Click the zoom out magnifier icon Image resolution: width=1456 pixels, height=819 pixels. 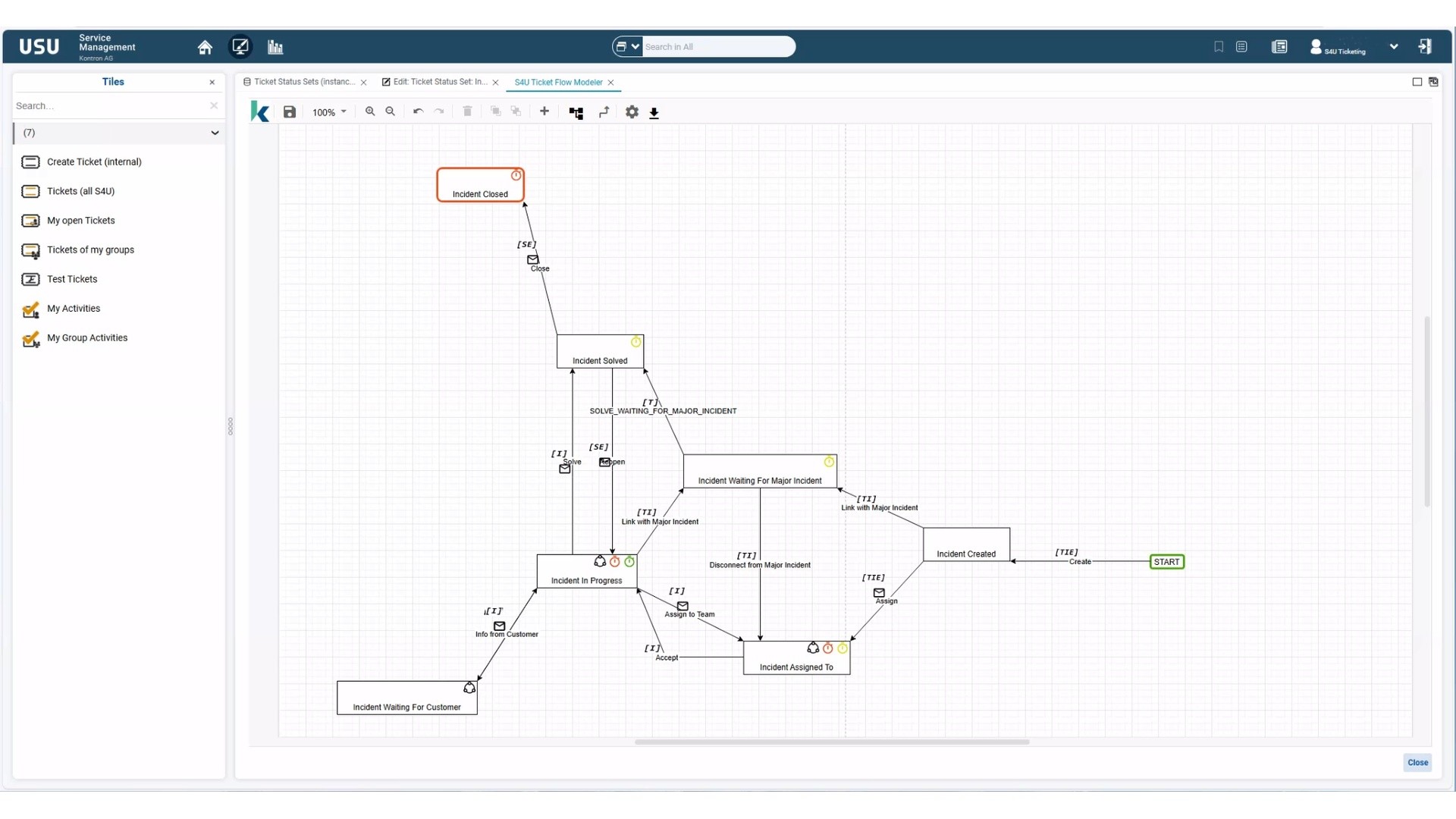point(391,111)
